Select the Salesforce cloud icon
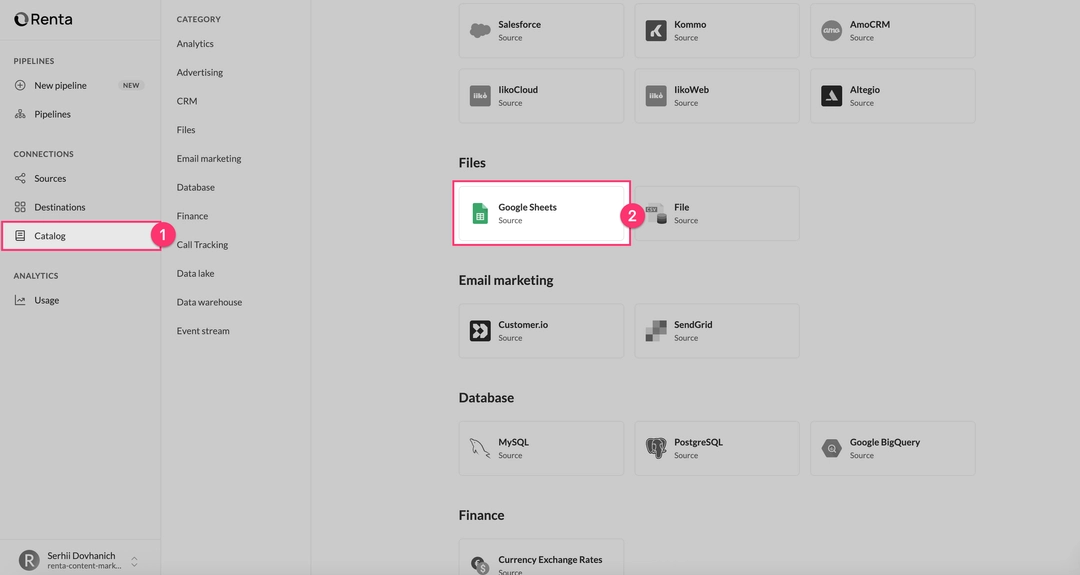The width and height of the screenshot is (1080, 575). tap(480, 30)
